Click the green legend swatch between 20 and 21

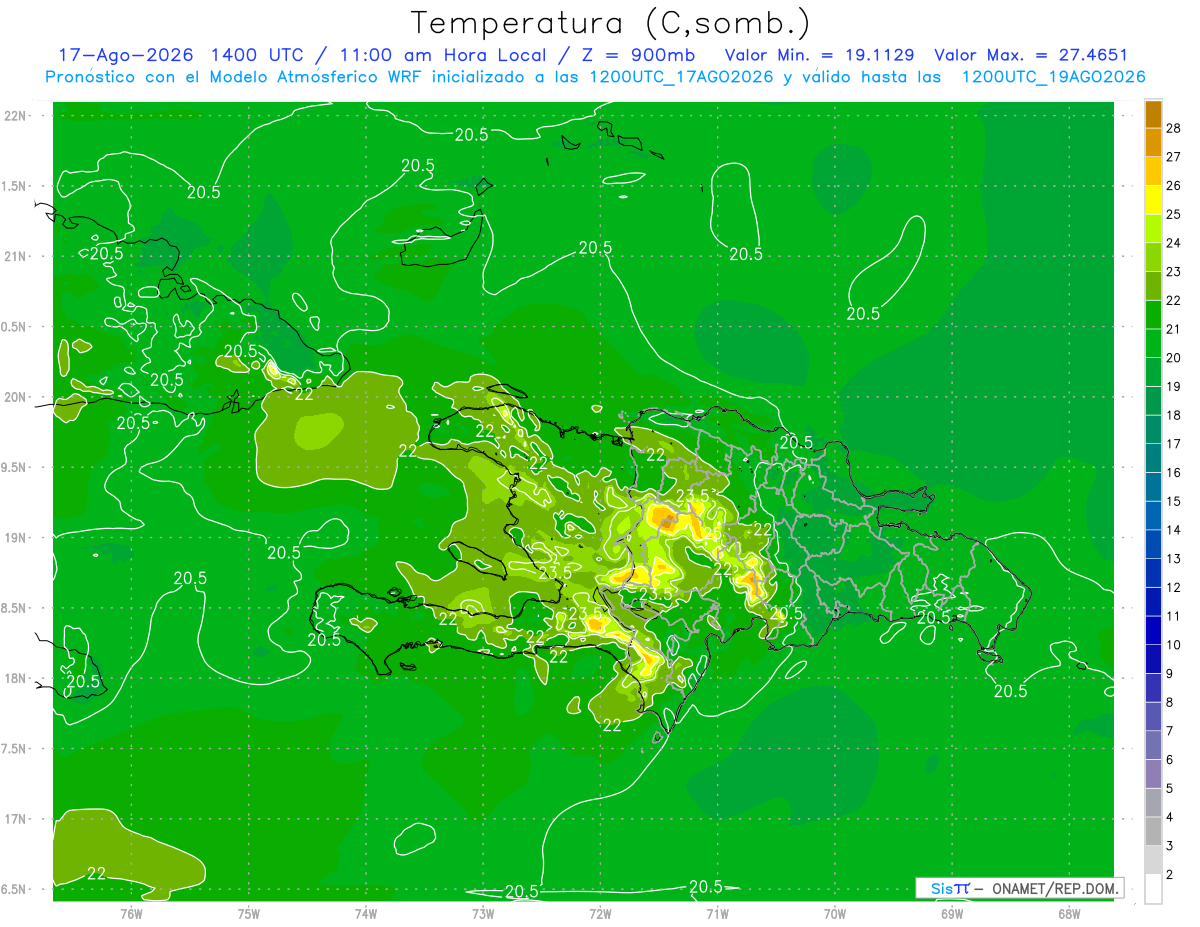tap(1153, 344)
